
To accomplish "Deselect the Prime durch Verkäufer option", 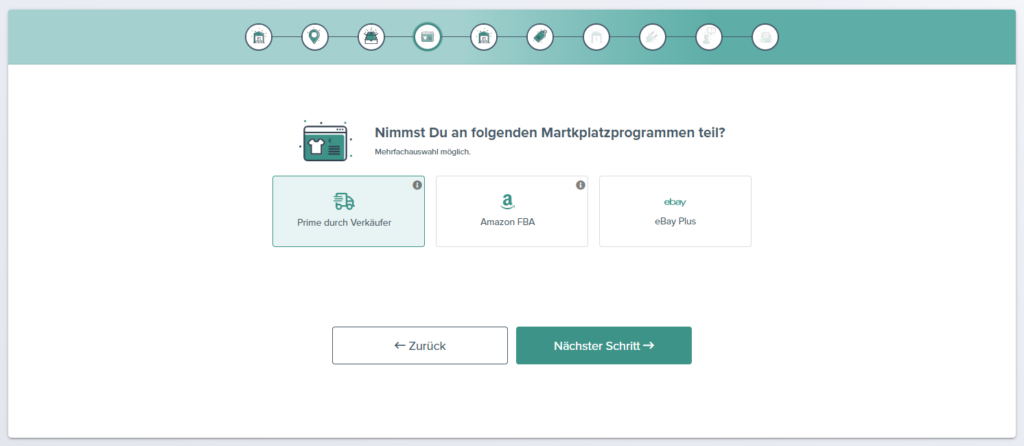I will coord(348,211).
